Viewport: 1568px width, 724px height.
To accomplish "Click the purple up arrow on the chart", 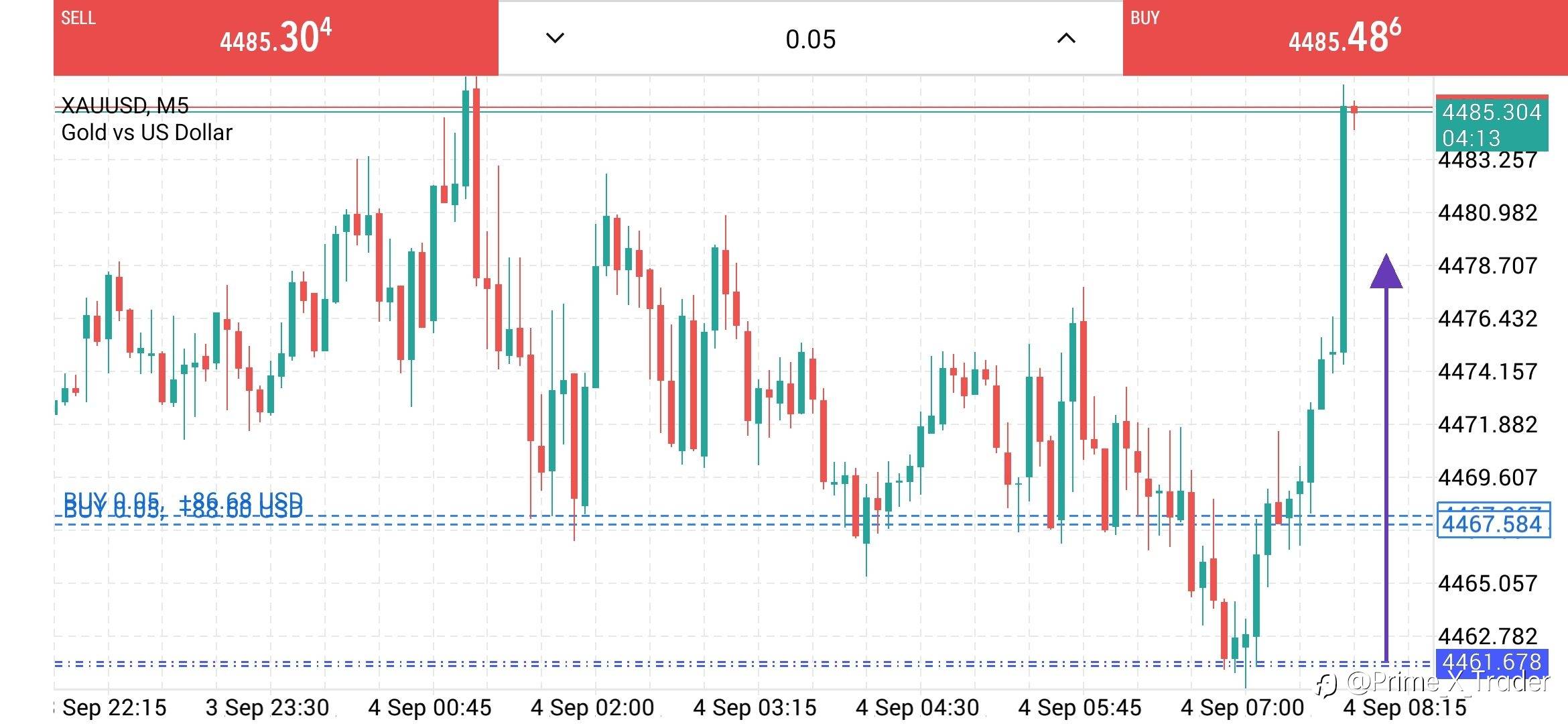I will tap(1386, 271).
